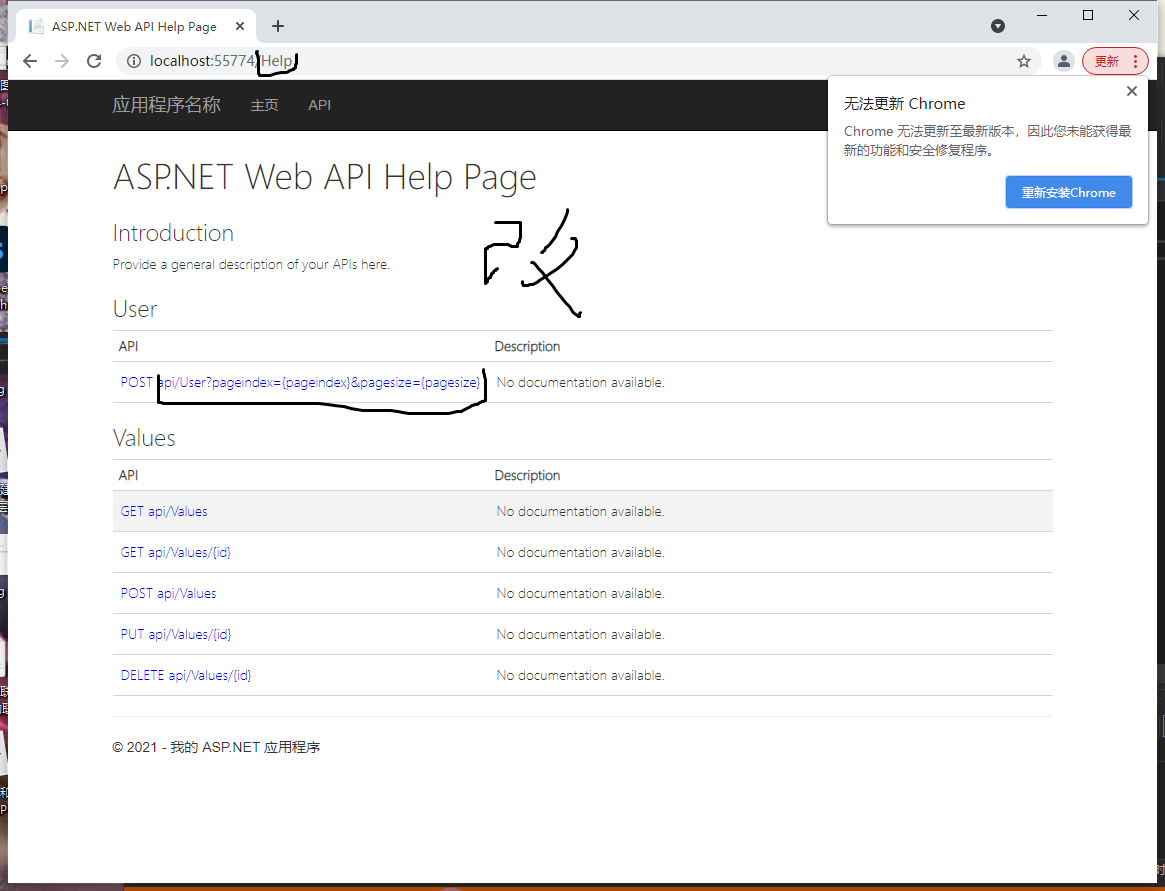The width and height of the screenshot is (1165, 891).
Task: Click the Values section heading
Action: 144,438
